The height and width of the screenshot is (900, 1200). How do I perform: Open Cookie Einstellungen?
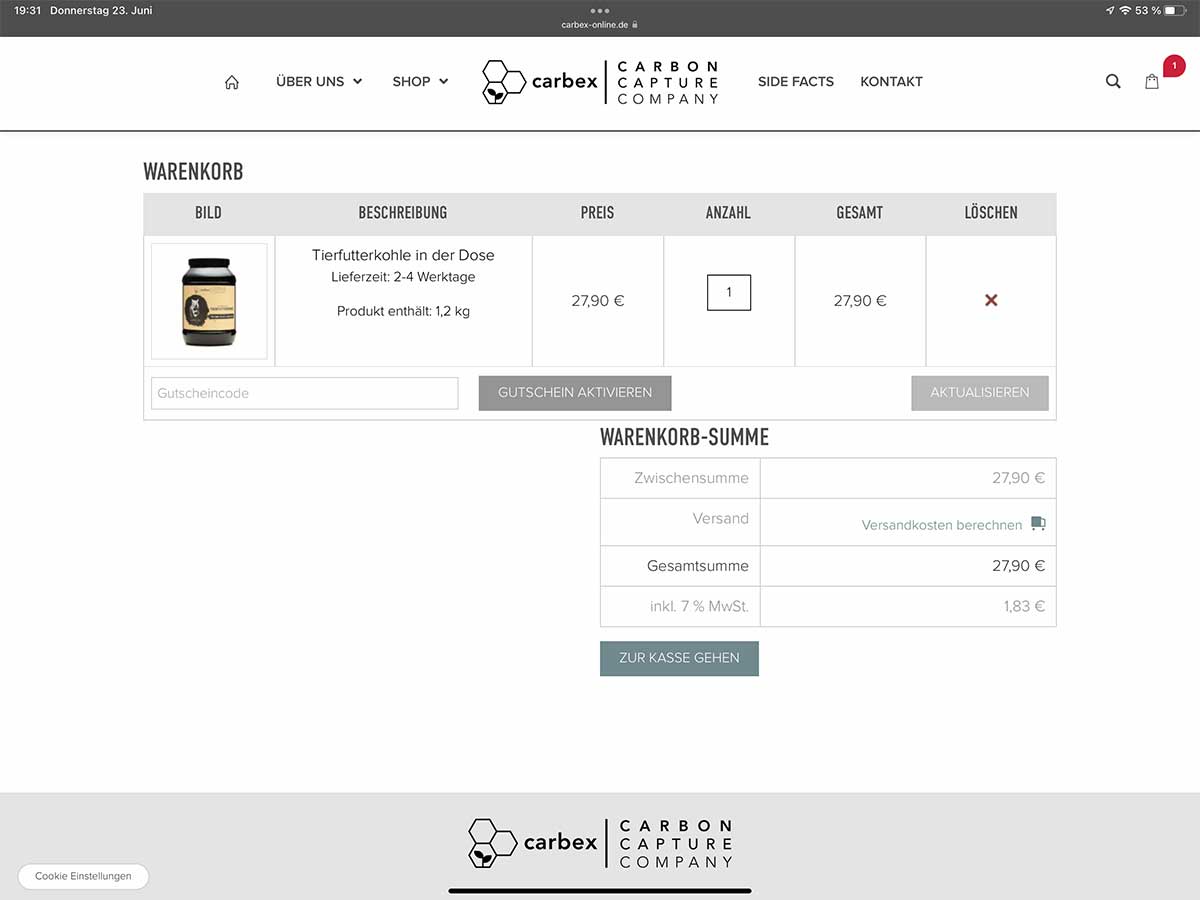click(x=83, y=876)
